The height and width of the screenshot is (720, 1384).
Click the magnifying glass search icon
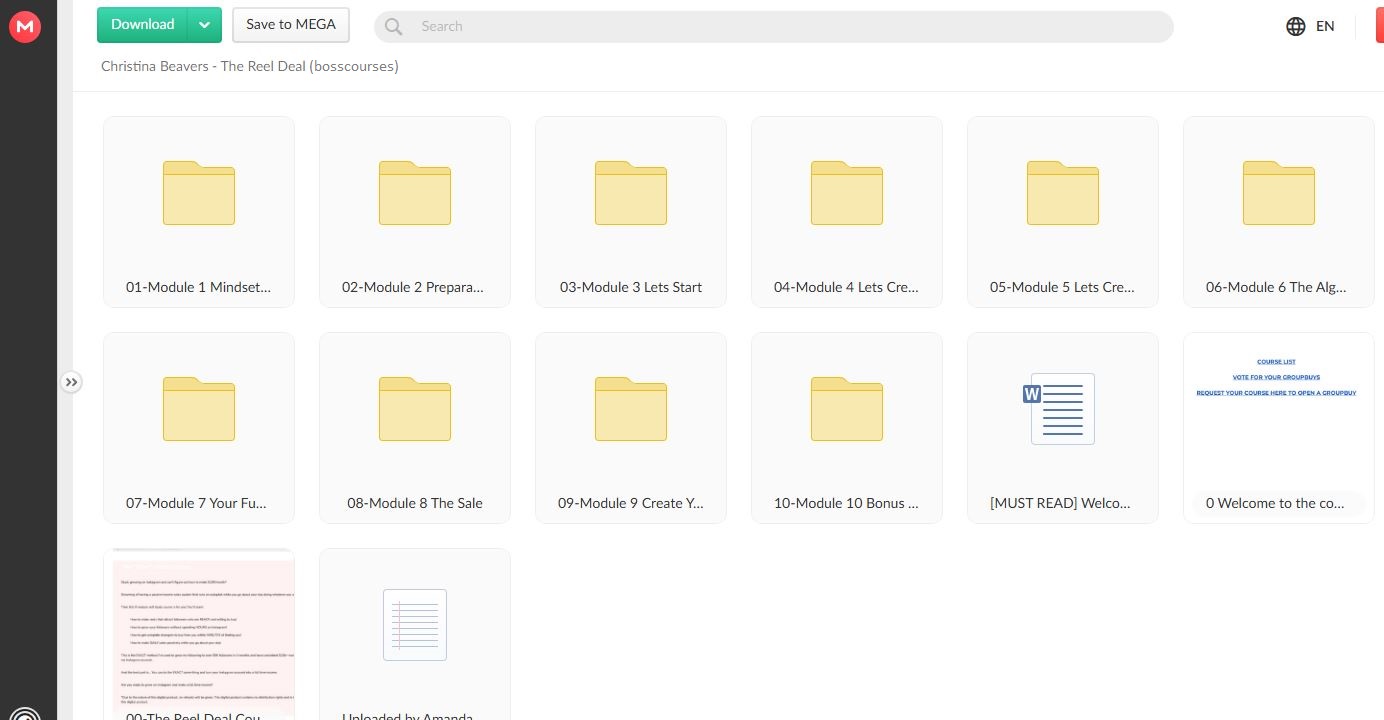coord(394,27)
